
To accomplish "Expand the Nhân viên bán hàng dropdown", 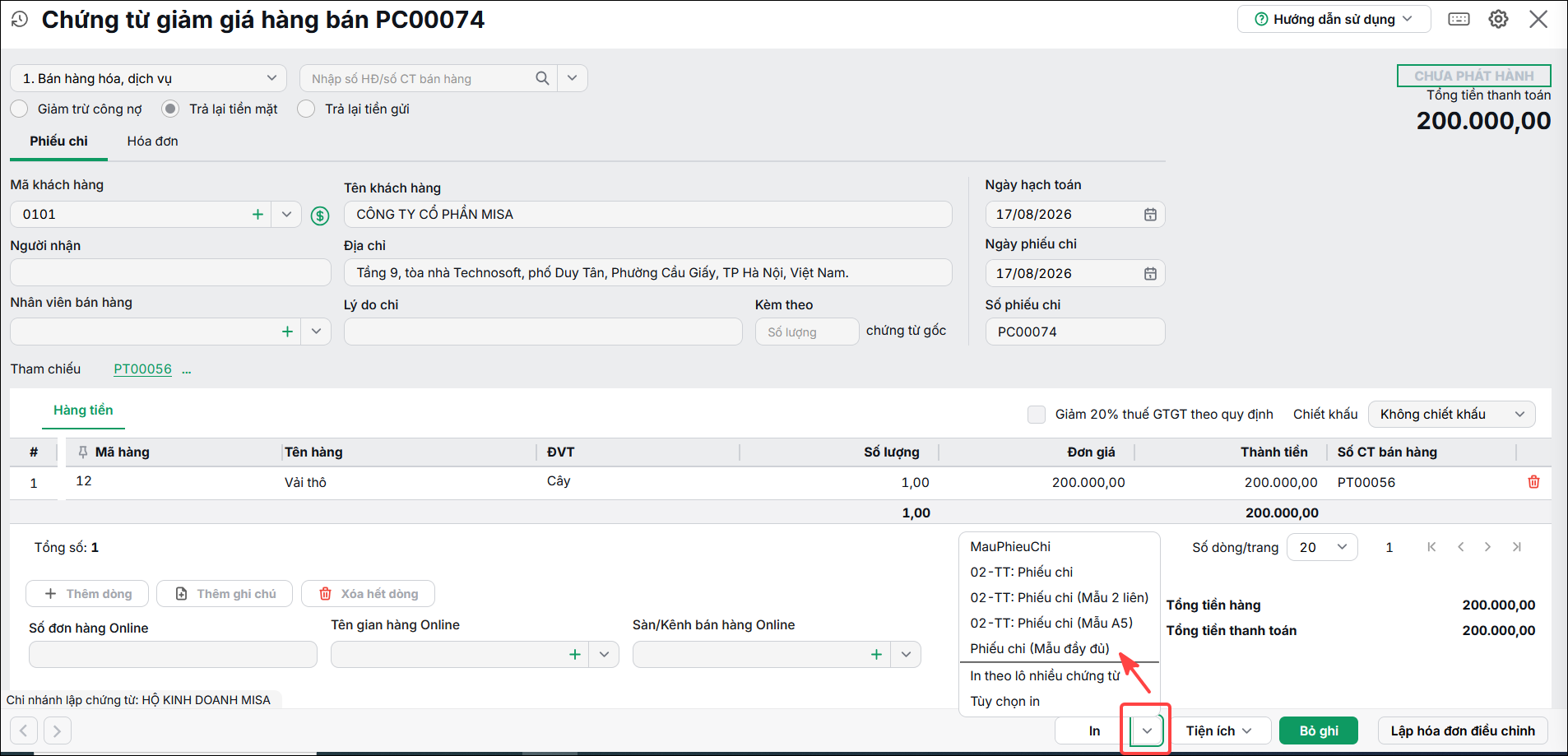I will coord(316,332).
